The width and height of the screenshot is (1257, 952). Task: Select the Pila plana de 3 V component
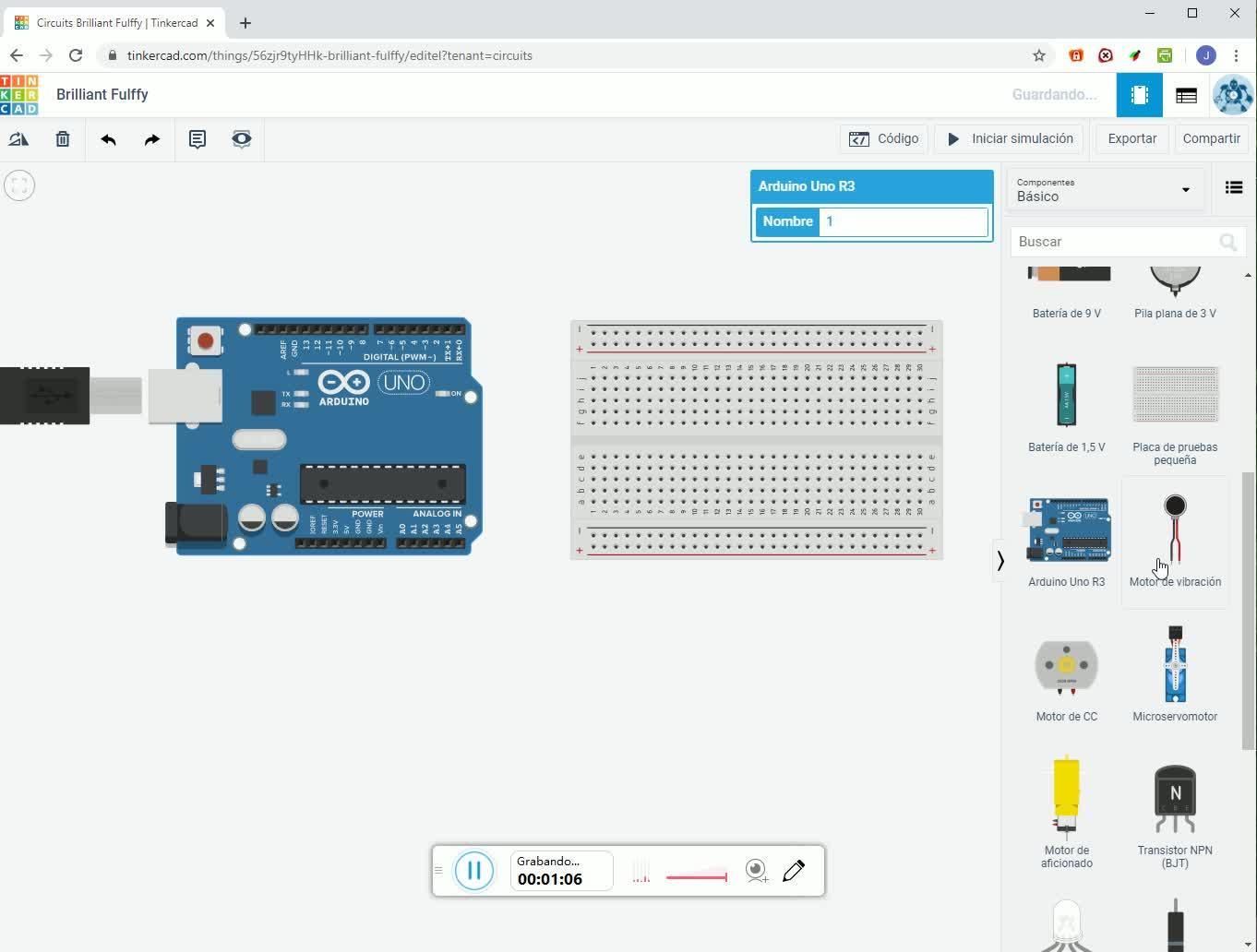[1175, 293]
